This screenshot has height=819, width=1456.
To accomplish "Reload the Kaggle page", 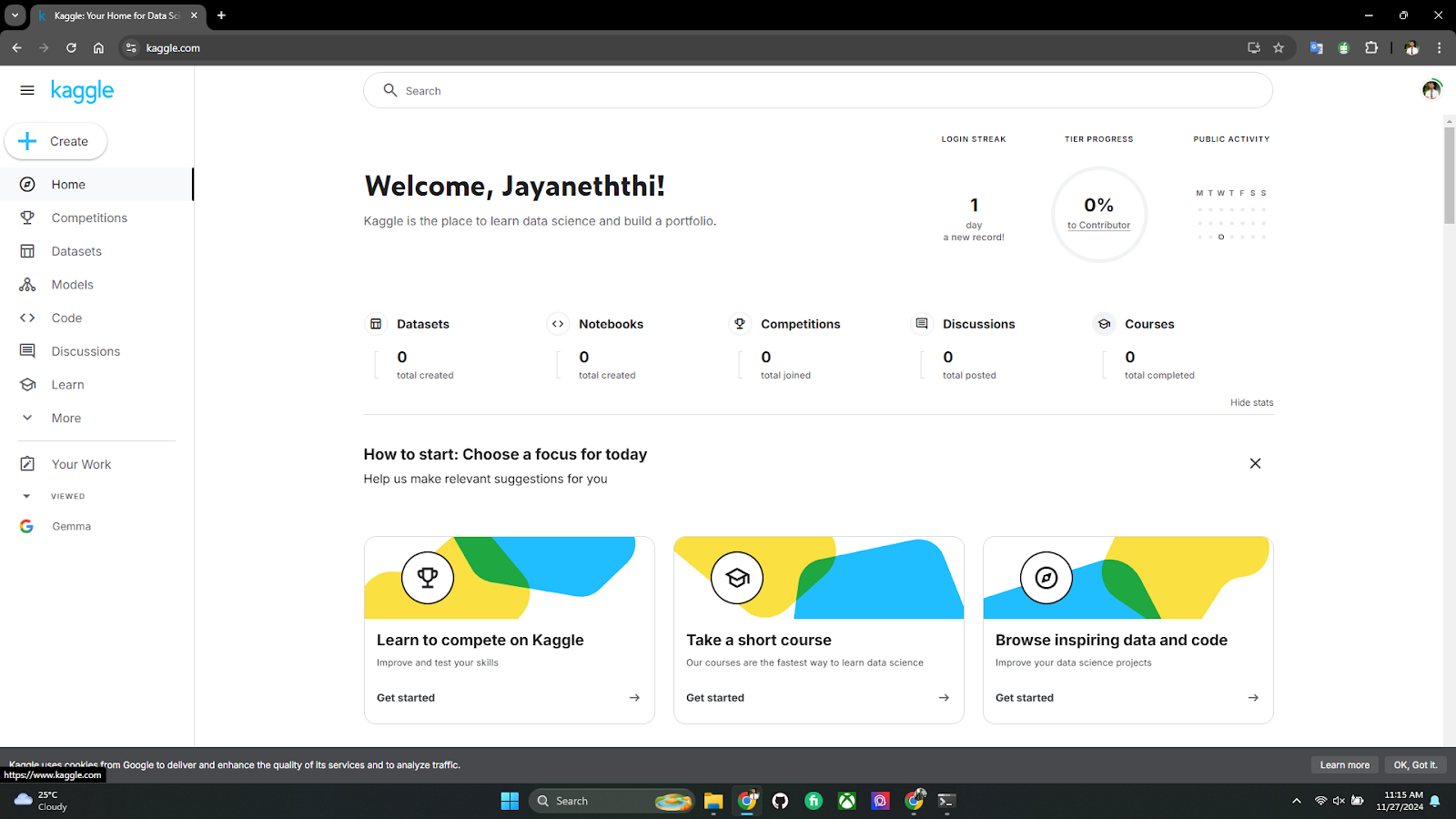I will click(x=71, y=48).
